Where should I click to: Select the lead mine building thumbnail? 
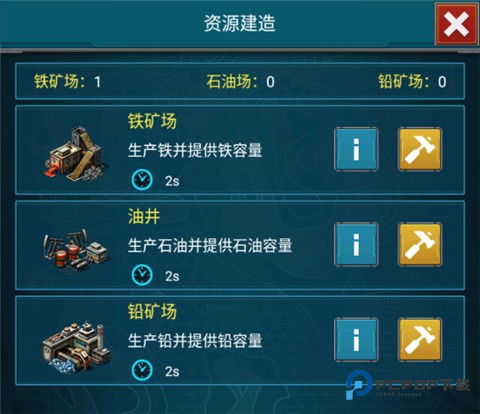76,347
